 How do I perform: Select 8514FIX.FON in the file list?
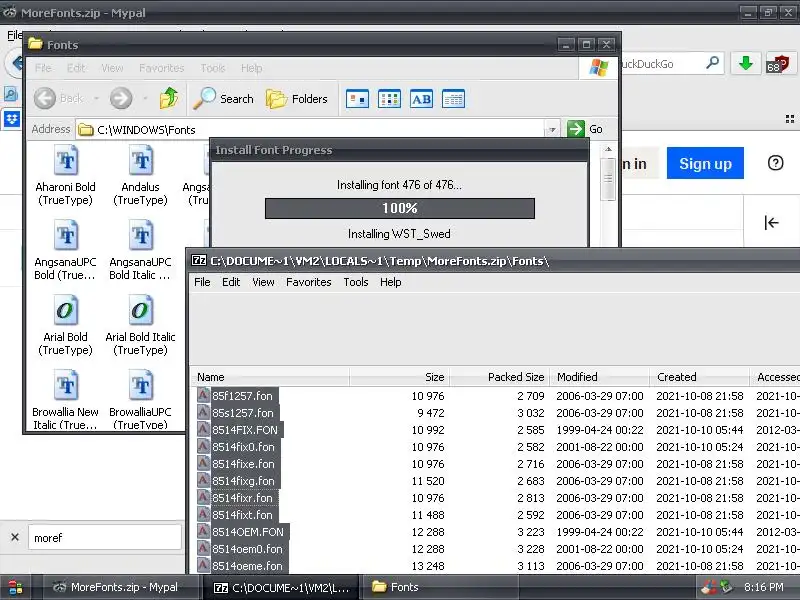tap(245, 430)
